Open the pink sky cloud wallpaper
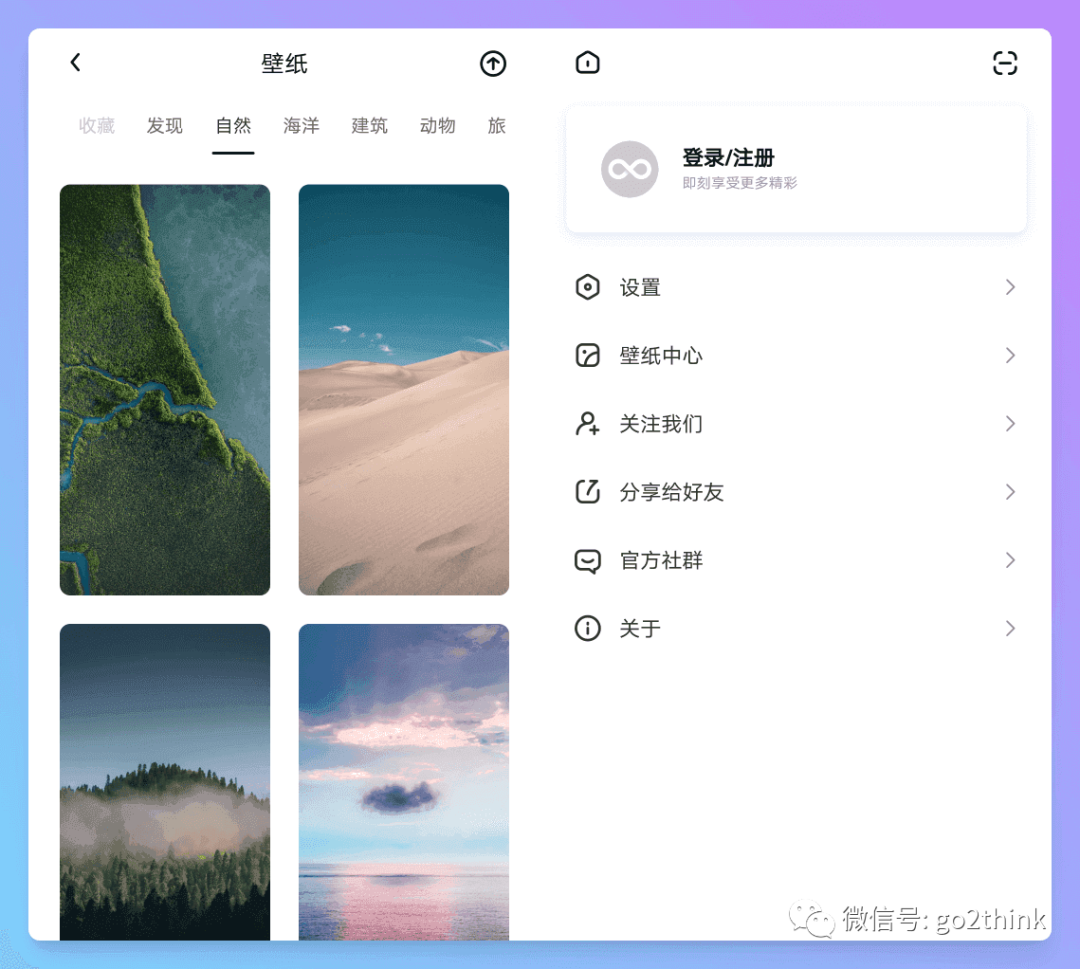Screen dimensions: 1080x969 pos(404,782)
